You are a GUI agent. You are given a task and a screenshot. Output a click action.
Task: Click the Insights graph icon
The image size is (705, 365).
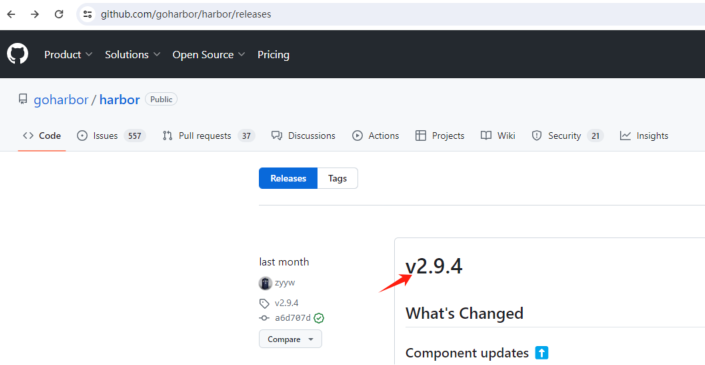[x=625, y=136]
